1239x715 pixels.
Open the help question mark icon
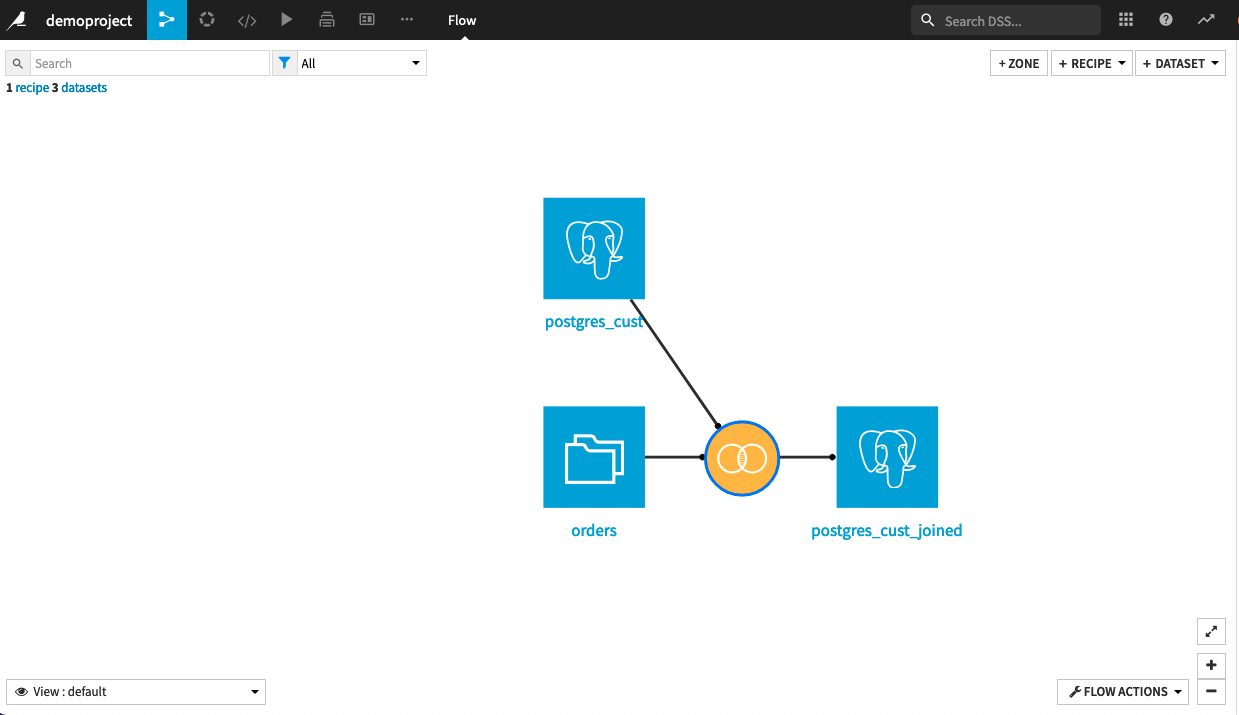tap(1165, 20)
